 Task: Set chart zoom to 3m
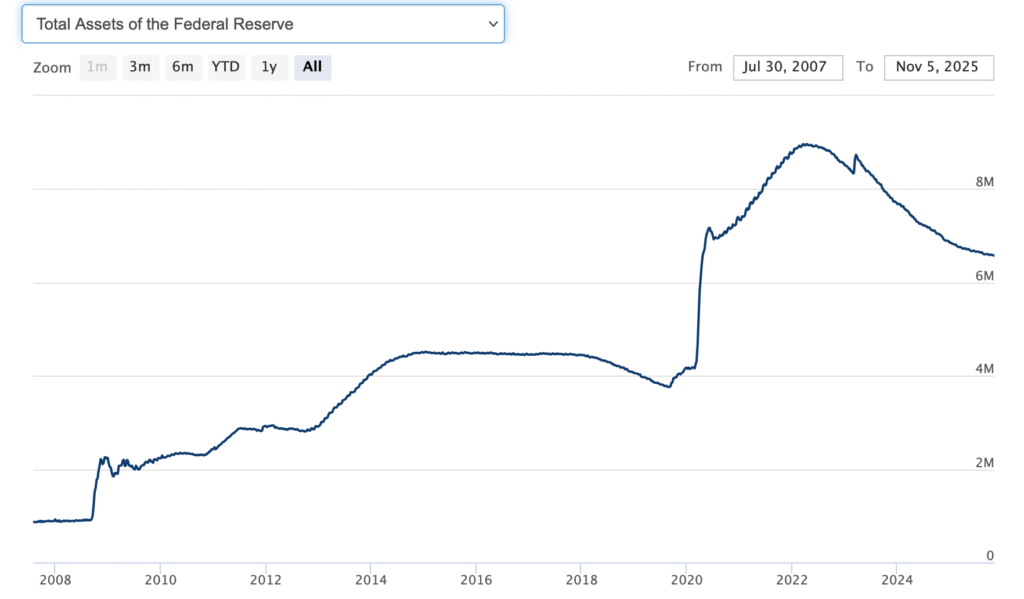tap(140, 67)
